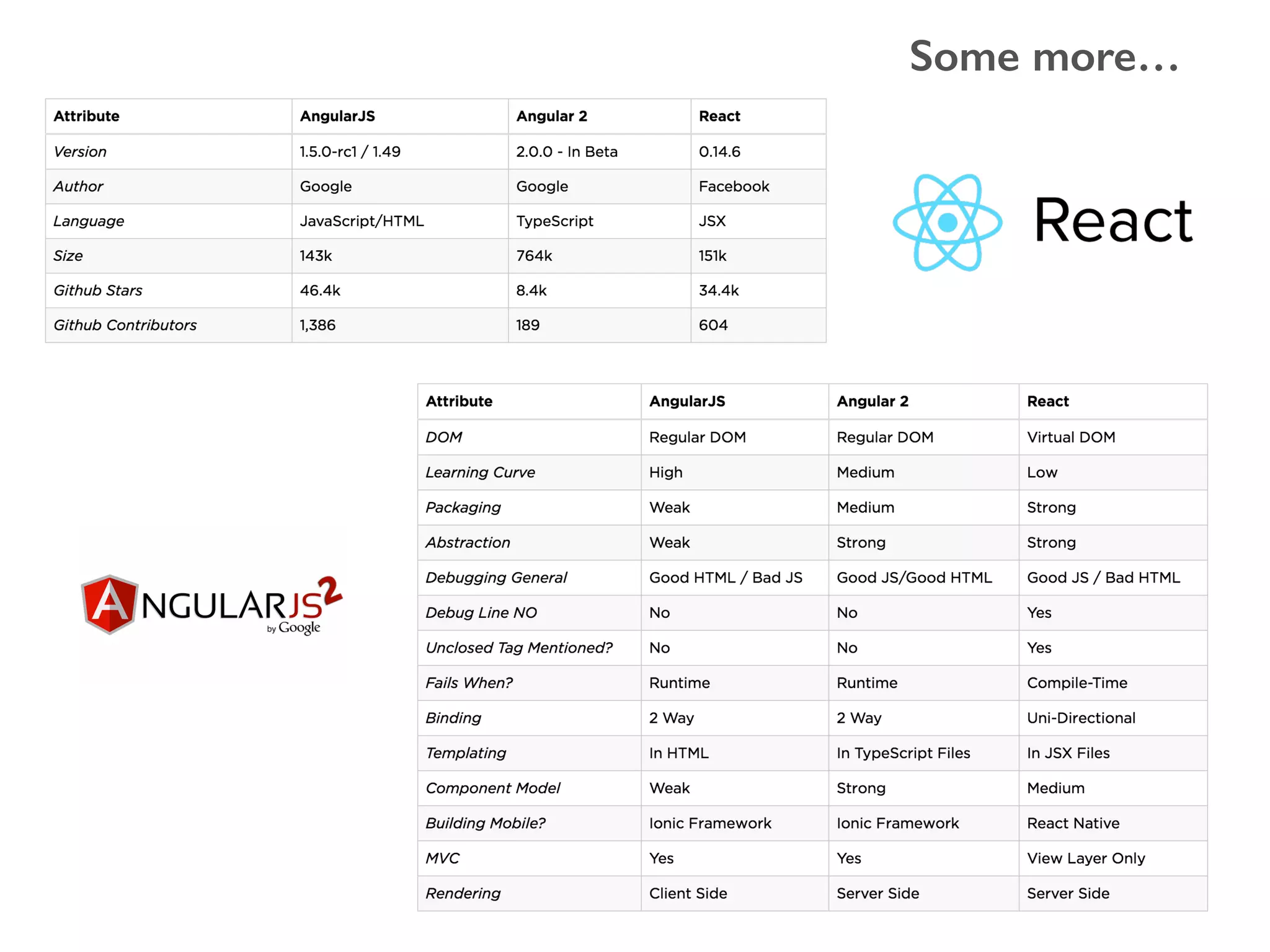Click the 'React Native' cell
Screen dimensions: 1270x952
pos(1073,823)
